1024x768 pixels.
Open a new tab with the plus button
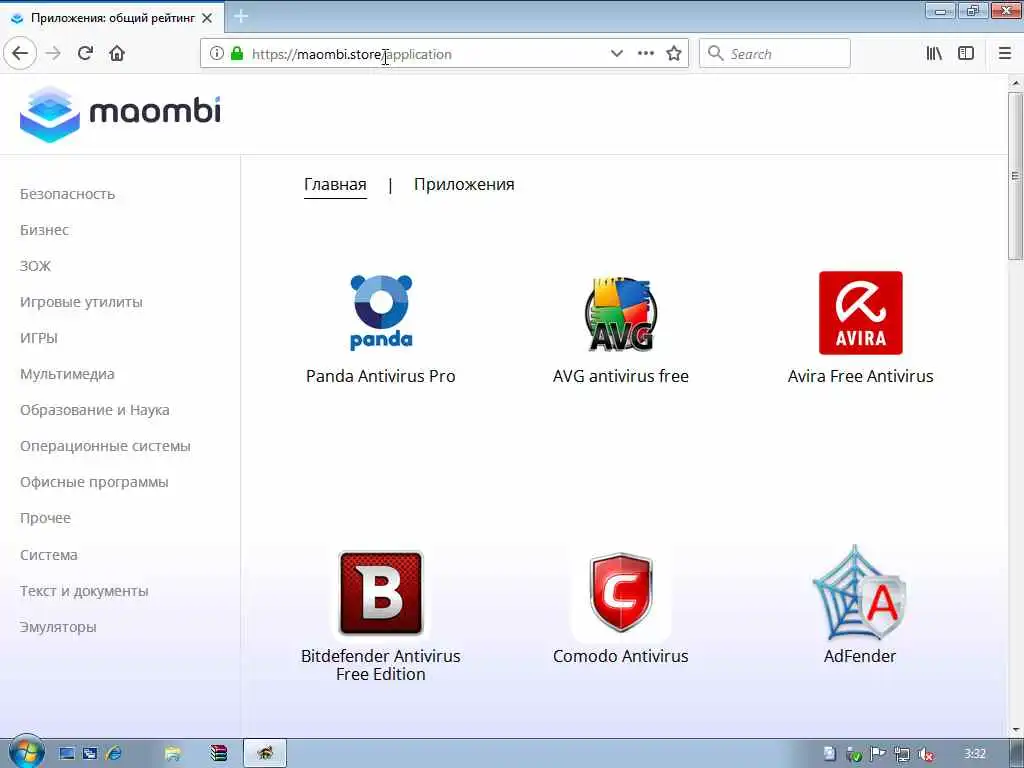241,17
